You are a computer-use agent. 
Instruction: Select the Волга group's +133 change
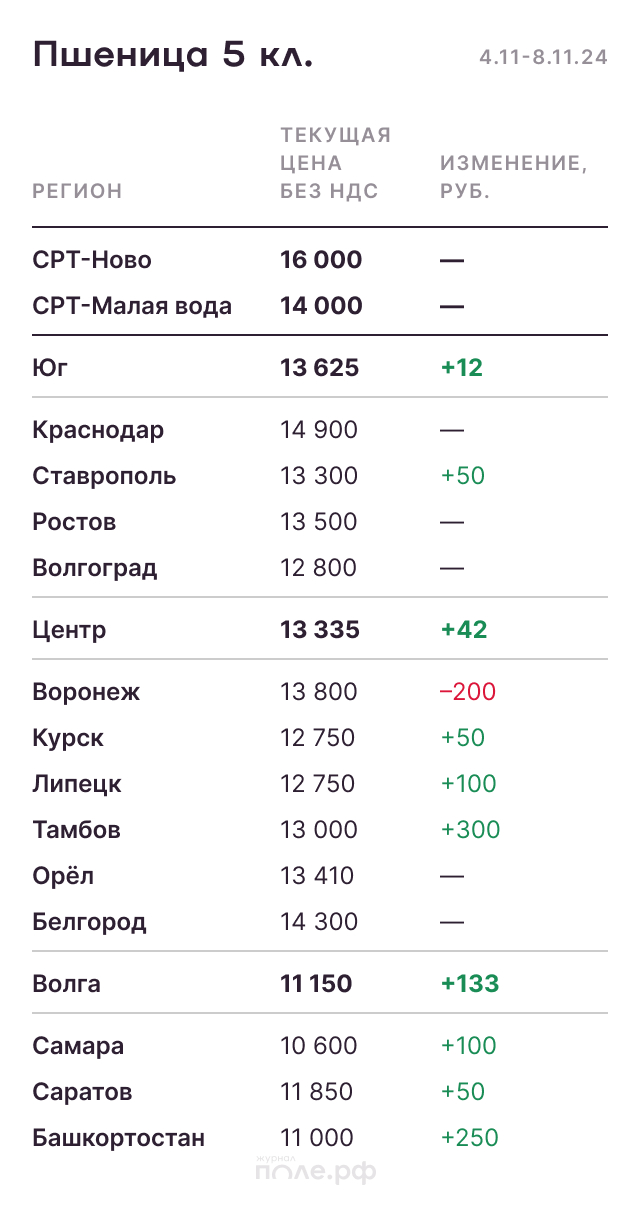[x=469, y=984]
